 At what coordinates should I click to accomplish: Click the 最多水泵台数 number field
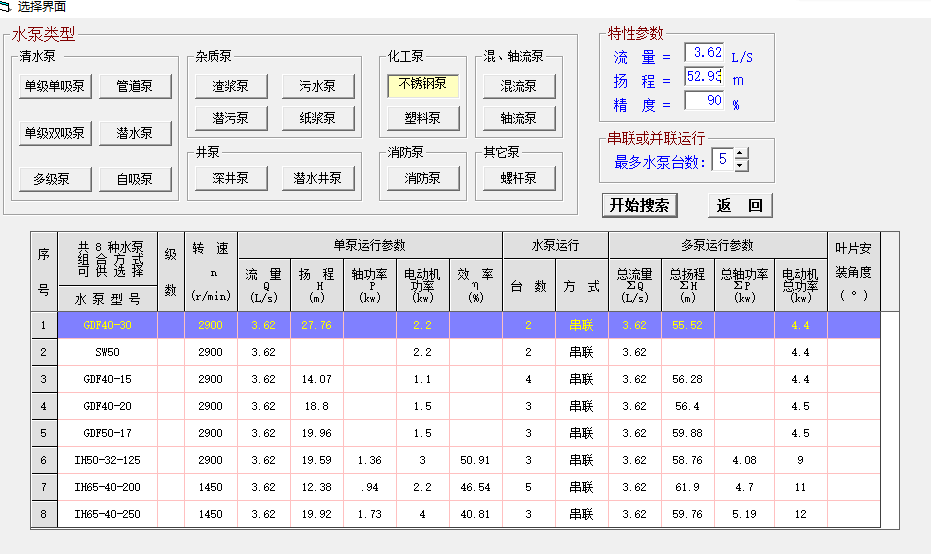723,159
